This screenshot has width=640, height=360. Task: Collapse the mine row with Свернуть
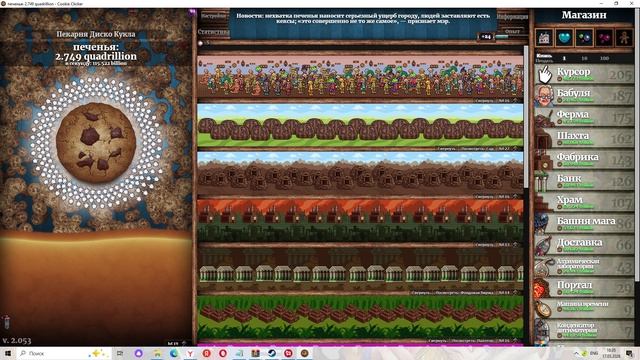tap(485, 196)
